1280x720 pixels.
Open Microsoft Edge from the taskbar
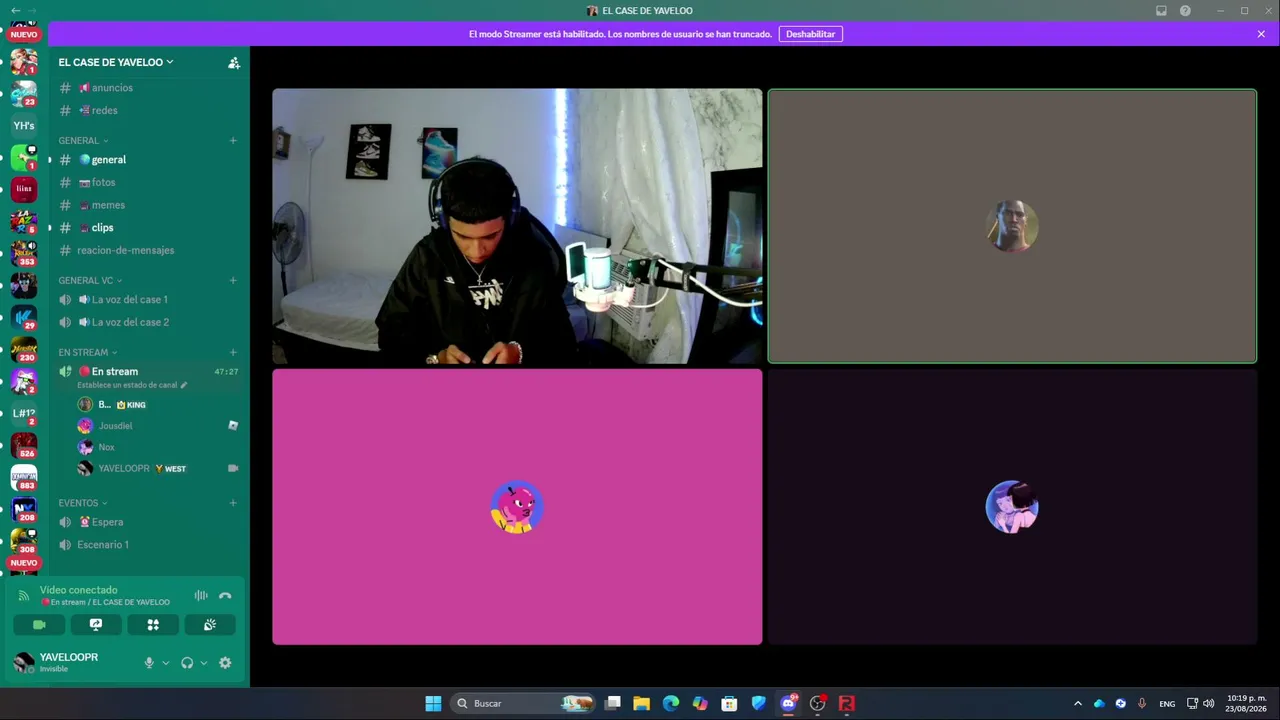click(x=671, y=704)
